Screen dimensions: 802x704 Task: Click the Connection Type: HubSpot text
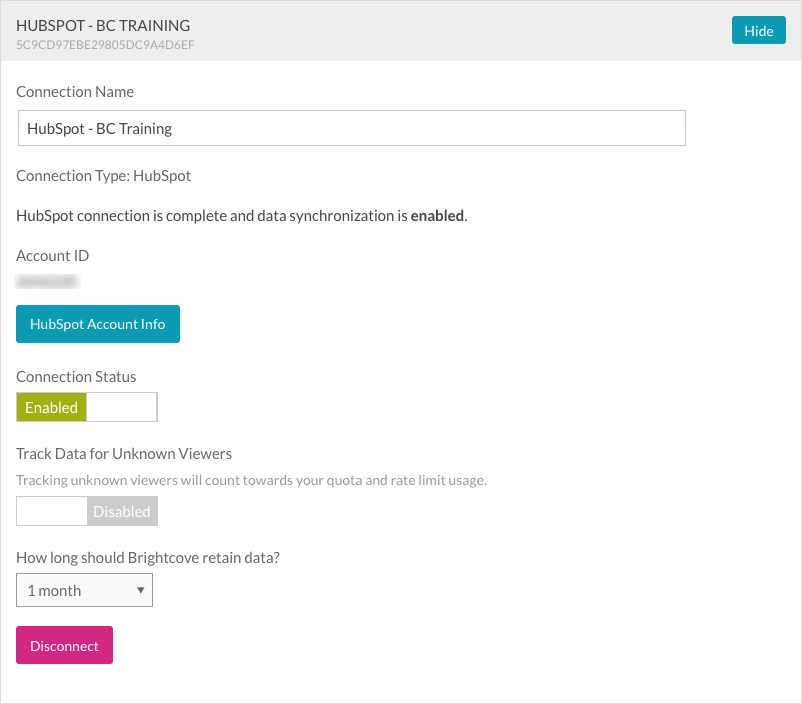104,176
